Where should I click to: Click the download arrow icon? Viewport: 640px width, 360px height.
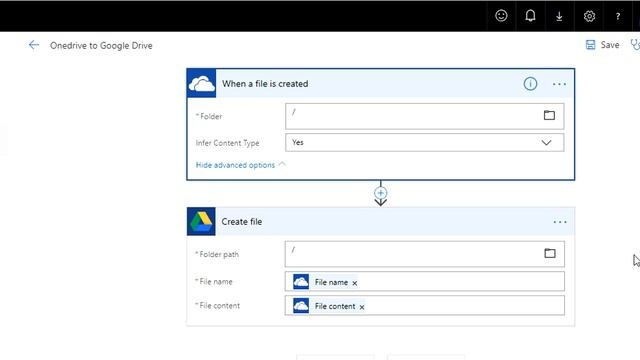point(559,16)
